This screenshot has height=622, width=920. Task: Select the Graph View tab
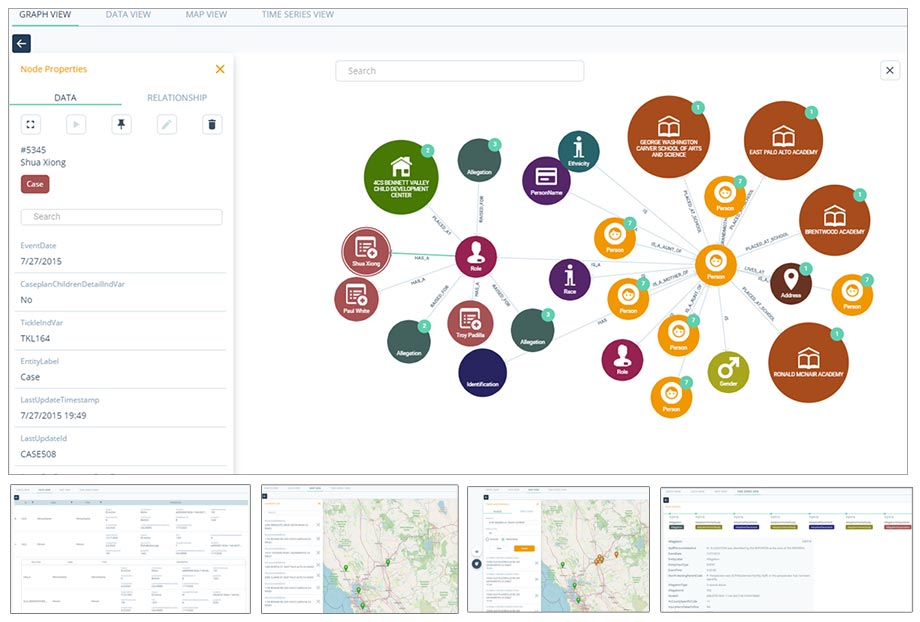pos(45,14)
